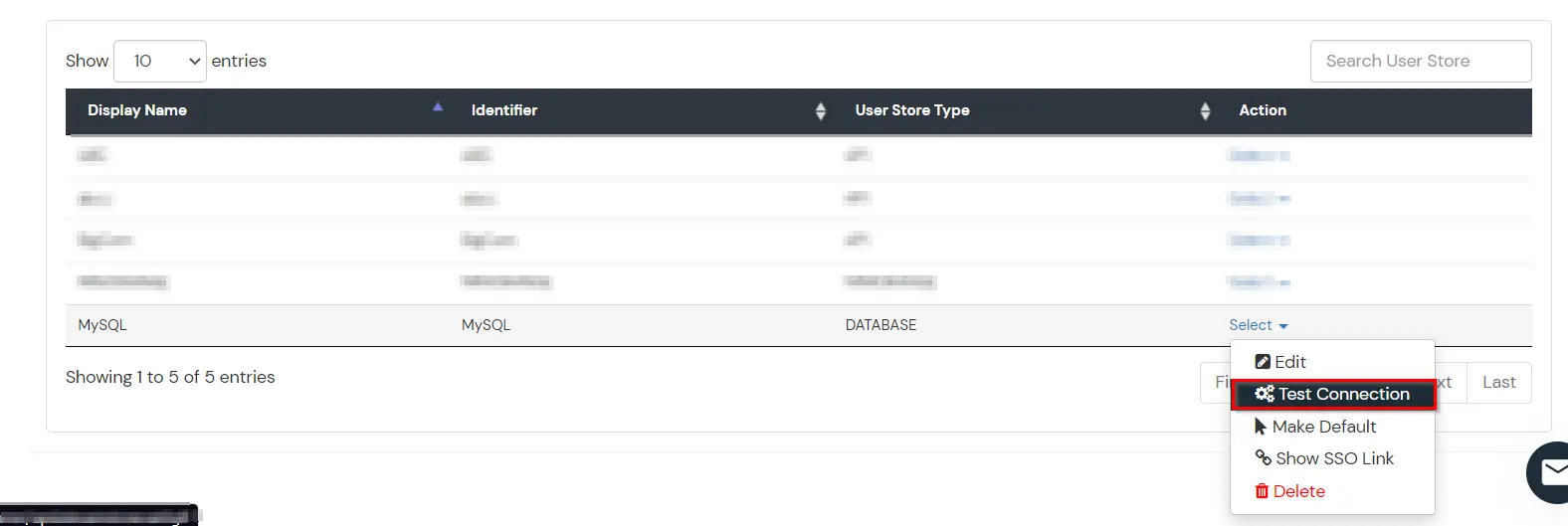
Task: Click the MySQL identifier cell
Action: pyautogui.click(x=486, y=325)
